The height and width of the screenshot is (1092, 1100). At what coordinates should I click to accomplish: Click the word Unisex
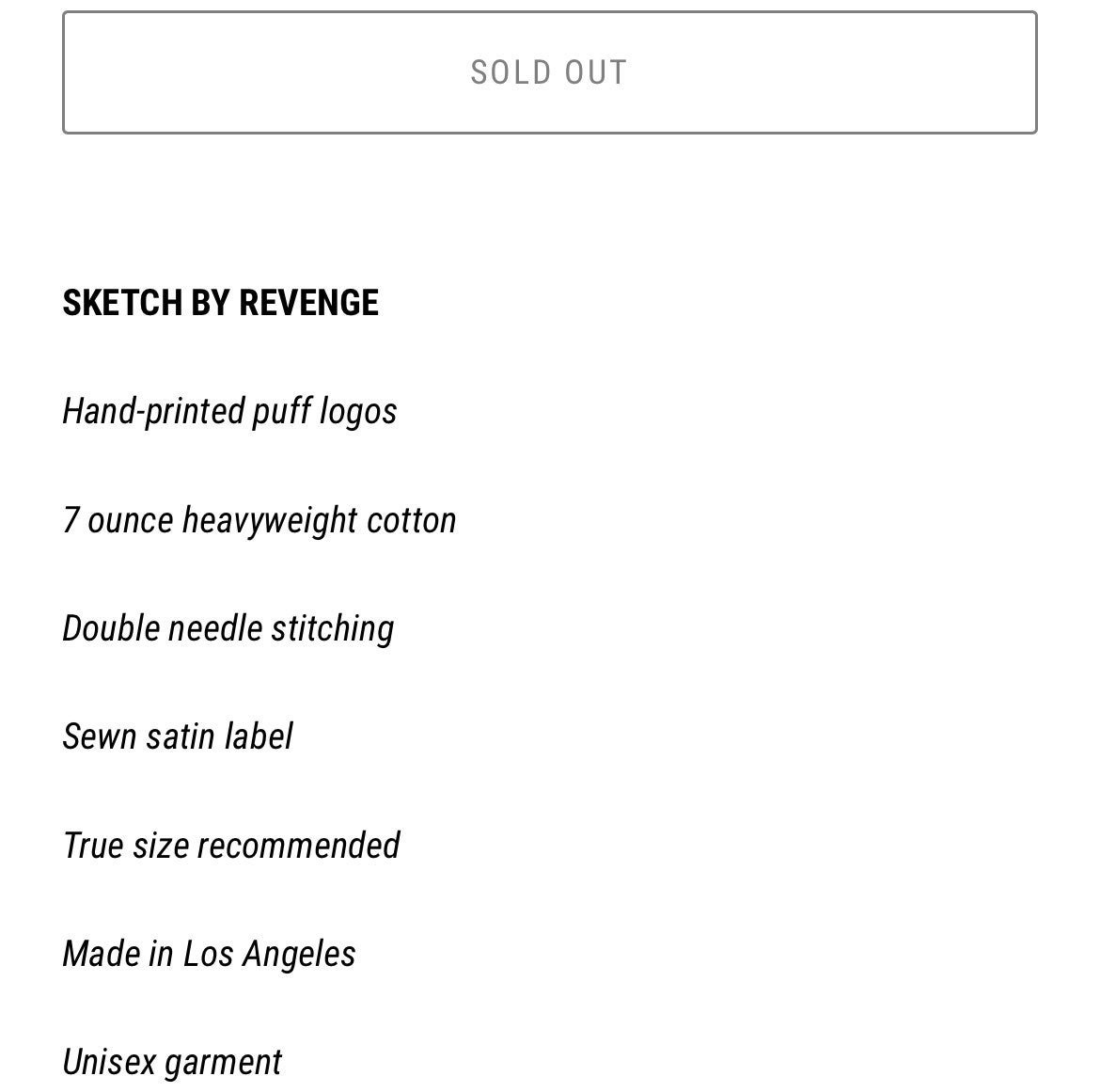(x=109, y=1062)
